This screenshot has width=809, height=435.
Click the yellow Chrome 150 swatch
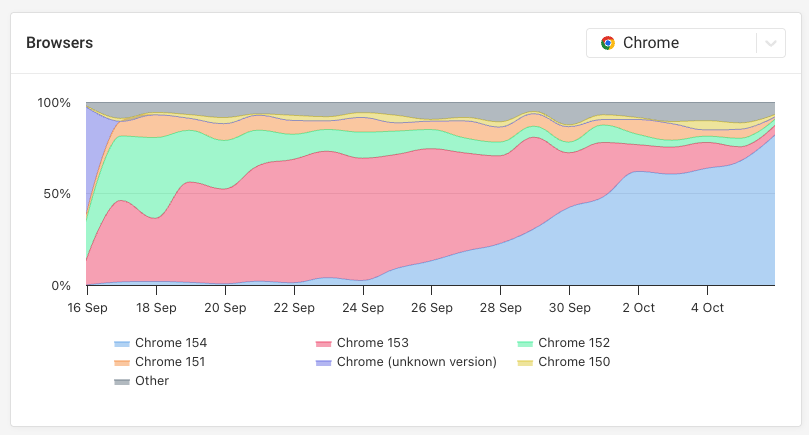[x=525, y=363]
